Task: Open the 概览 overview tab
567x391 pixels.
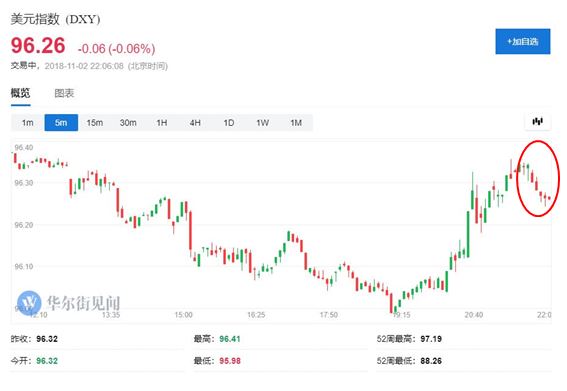Action: point(21,93)
